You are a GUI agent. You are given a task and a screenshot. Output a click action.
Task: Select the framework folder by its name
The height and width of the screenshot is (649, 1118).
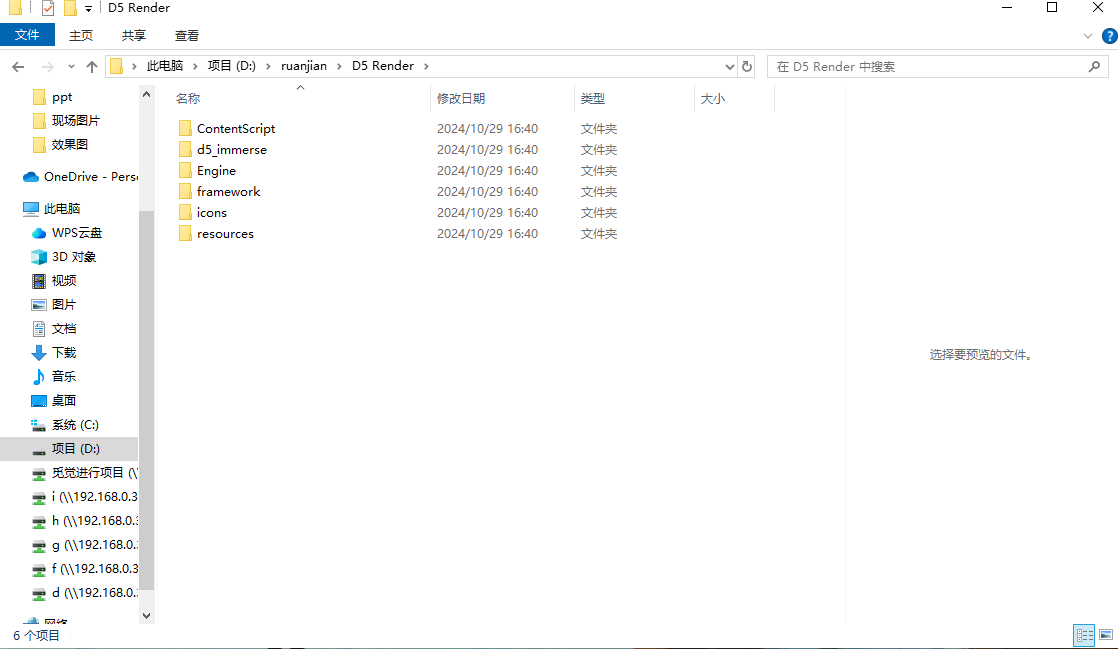228,191
